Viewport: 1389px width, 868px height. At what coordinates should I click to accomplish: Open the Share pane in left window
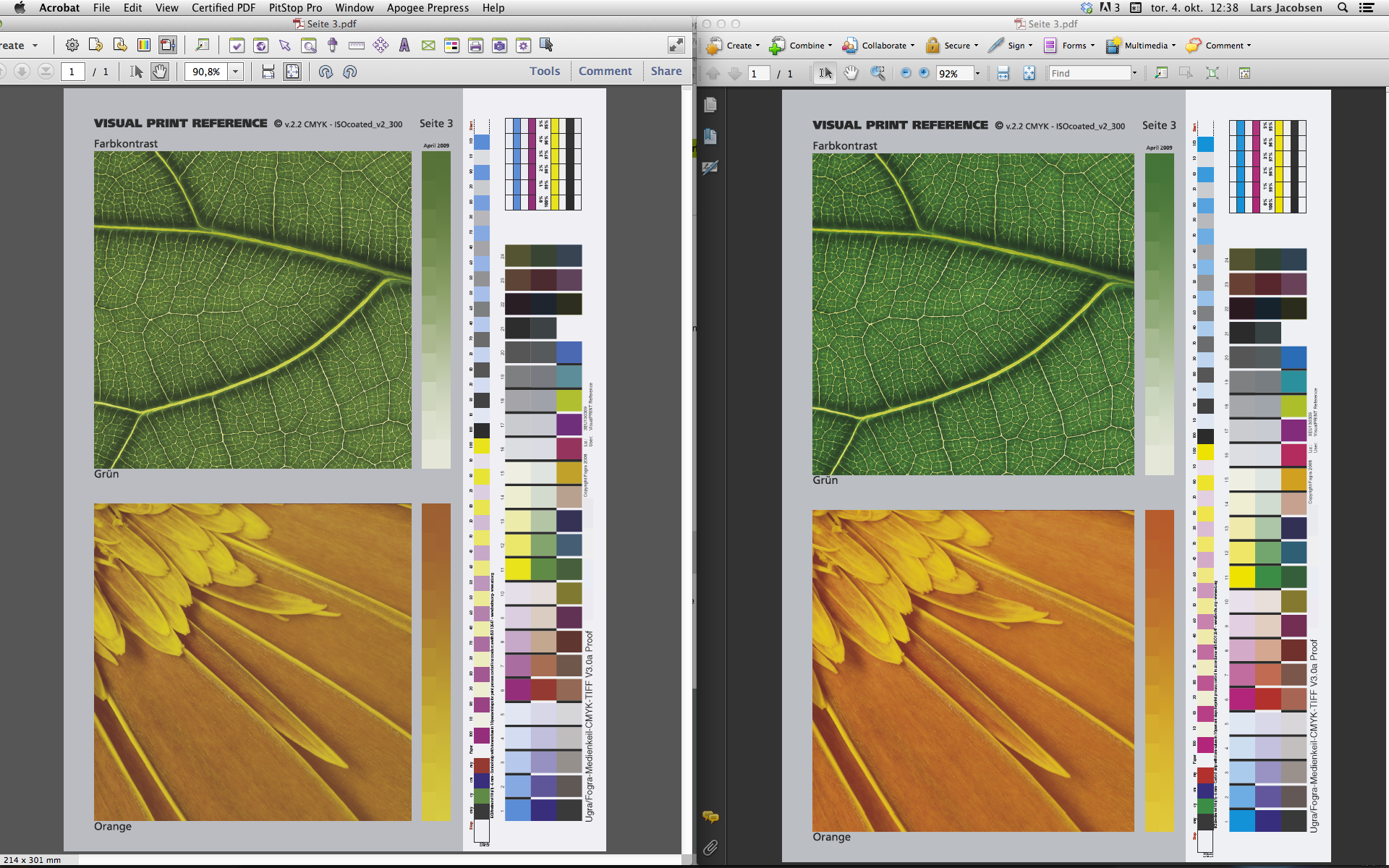coord(666,71)
